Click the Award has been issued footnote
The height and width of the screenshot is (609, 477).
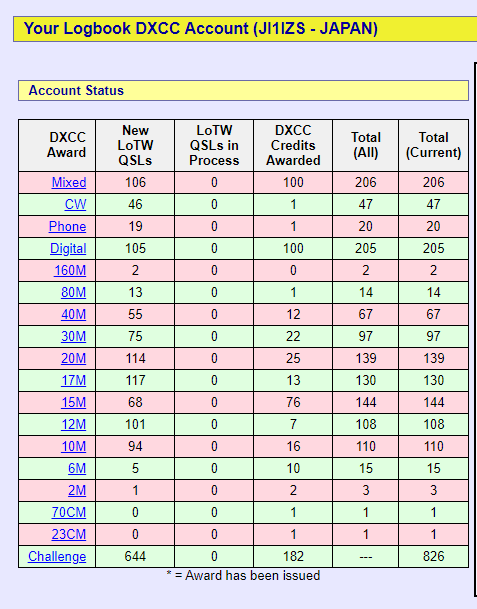[x=243, y=576]
